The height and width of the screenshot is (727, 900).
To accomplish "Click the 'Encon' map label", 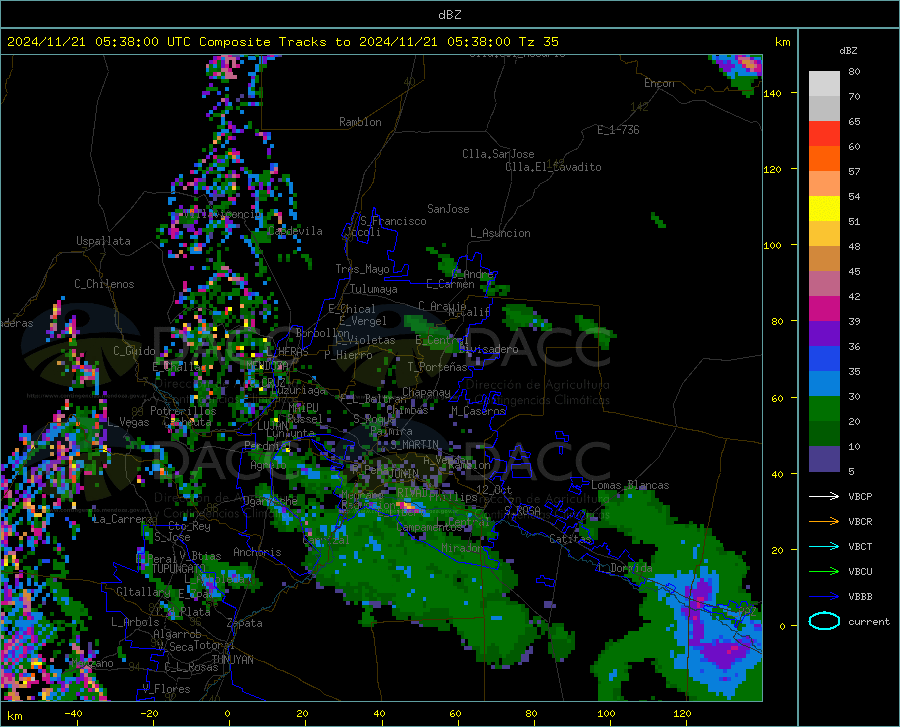I will (659, 83).
